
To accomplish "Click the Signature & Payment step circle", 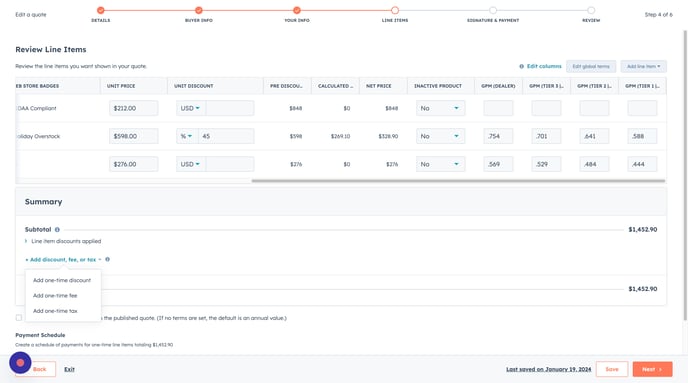I will [x=493, y=10].
